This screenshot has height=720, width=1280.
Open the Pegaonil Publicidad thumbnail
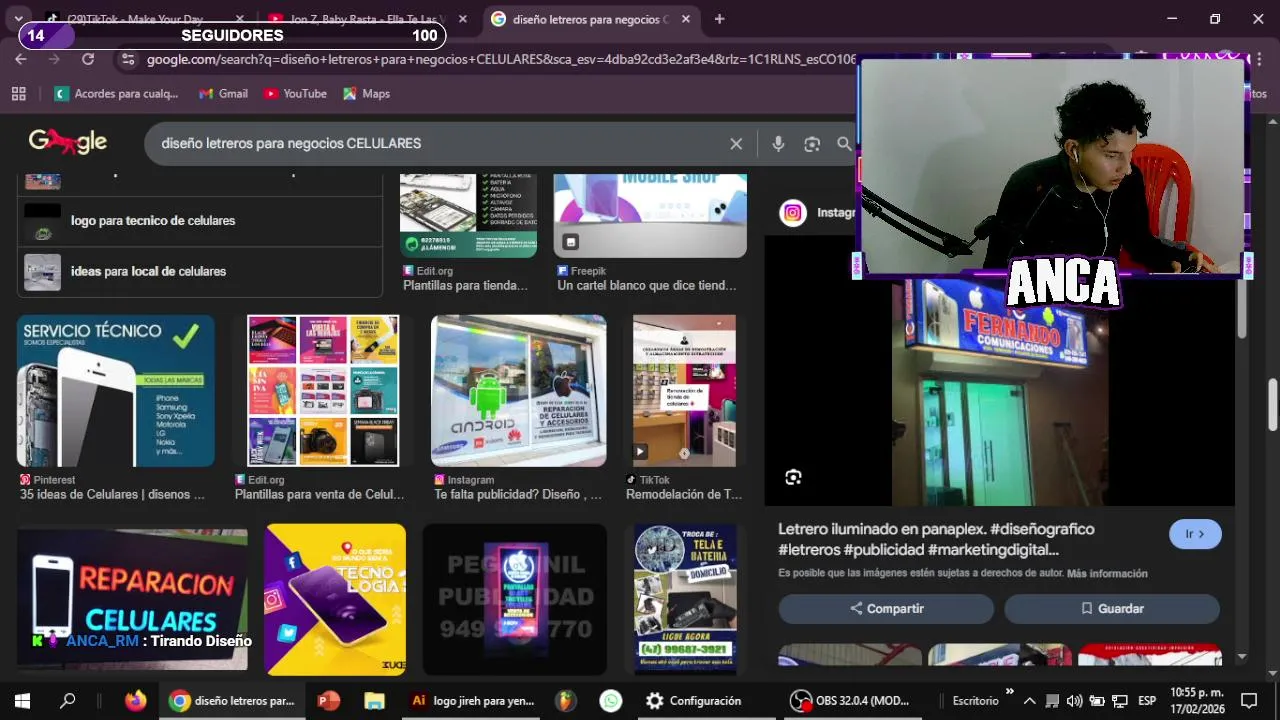[515, 599]
